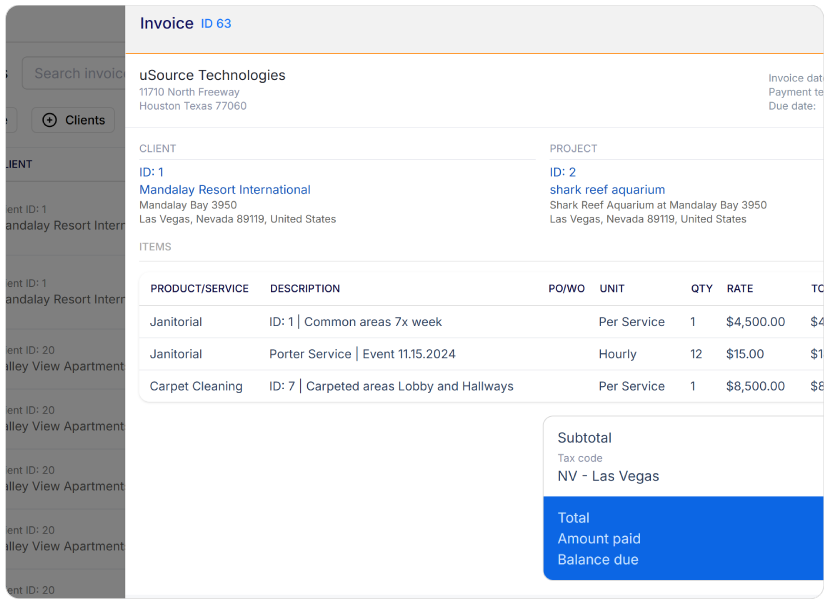
Task: Open project ID: 2 link
Action: (563, 172)
